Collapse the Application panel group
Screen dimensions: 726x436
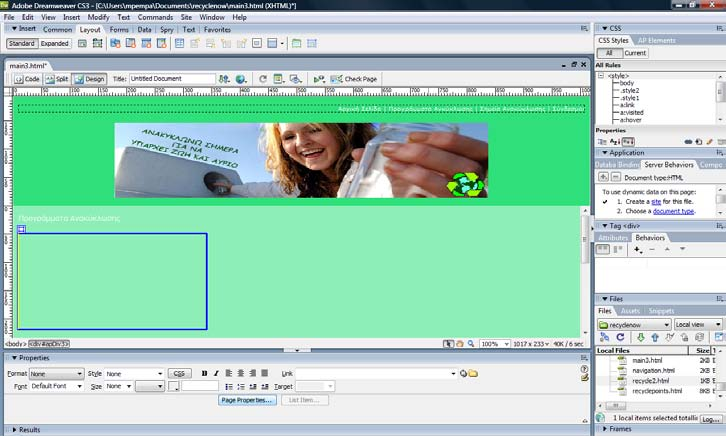click(x=605, y=152)
